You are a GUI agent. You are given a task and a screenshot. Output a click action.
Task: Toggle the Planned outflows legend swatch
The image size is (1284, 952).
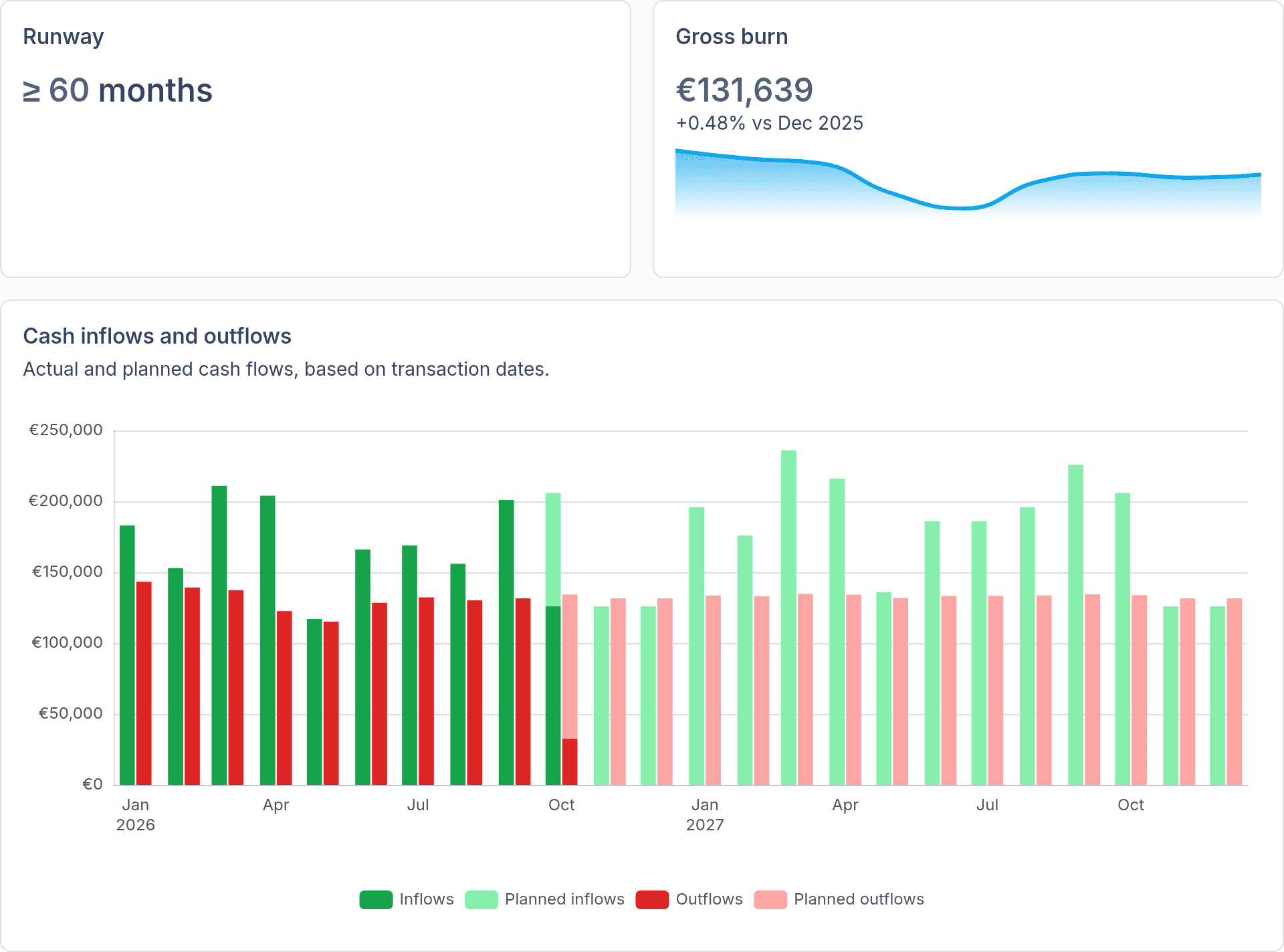pos(770,900)
